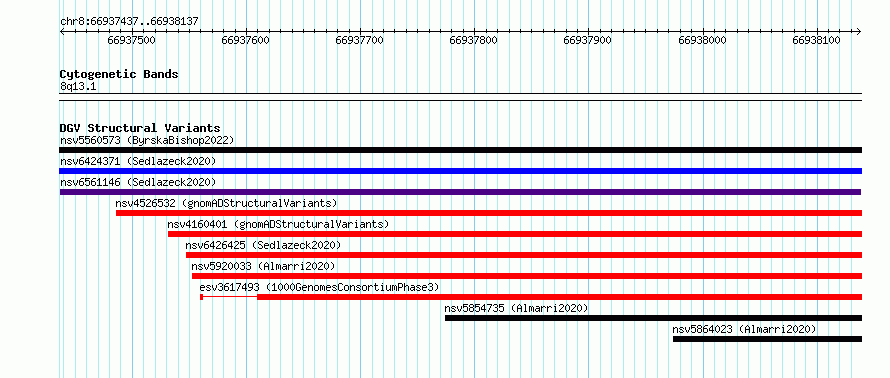Click the blue nsv6424371 variant bar
Screen dimensions: 890x378
[x=460, y=171]
